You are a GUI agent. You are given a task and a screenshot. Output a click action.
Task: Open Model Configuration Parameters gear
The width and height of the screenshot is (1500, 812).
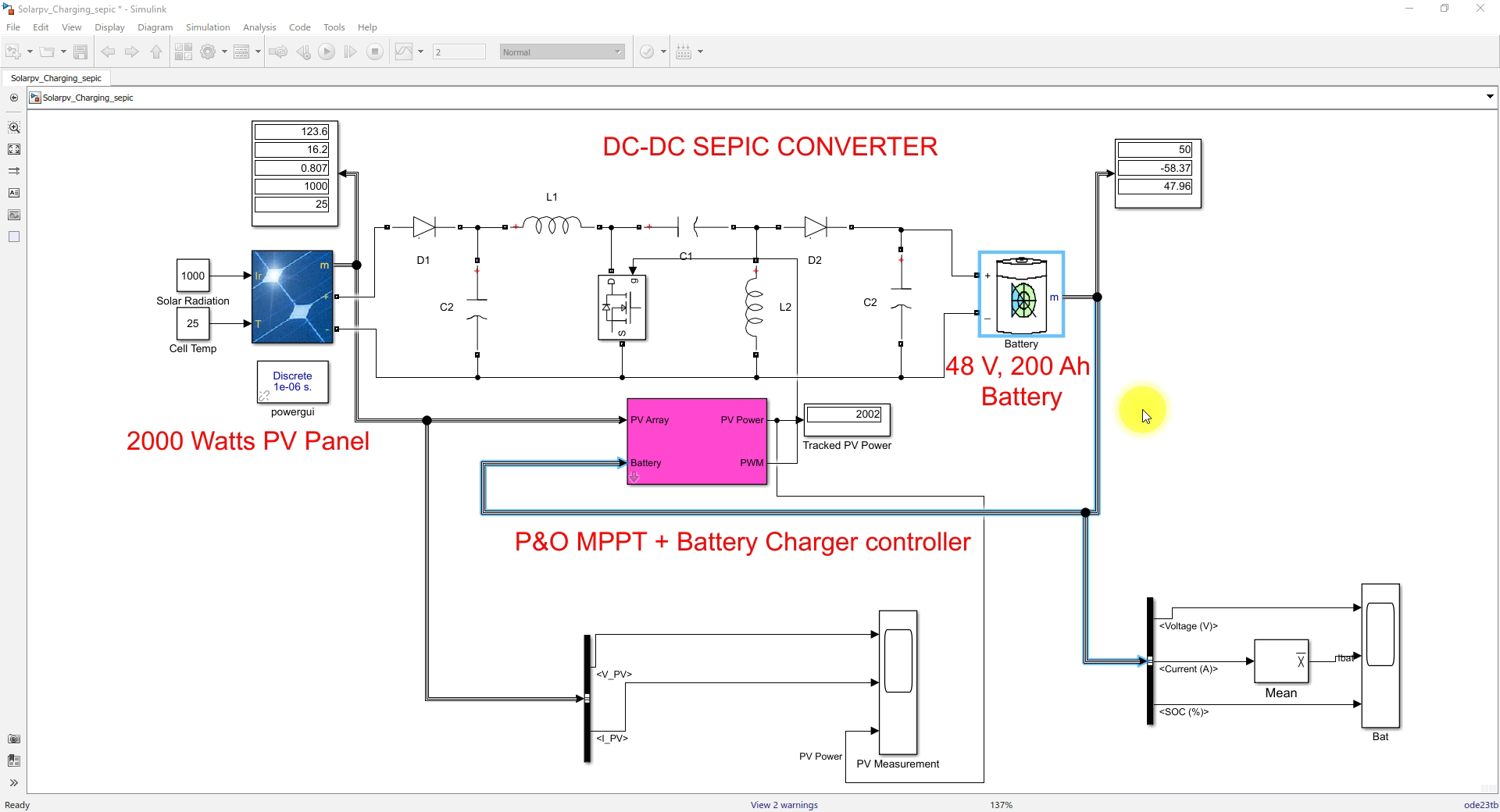click(208, 52)
